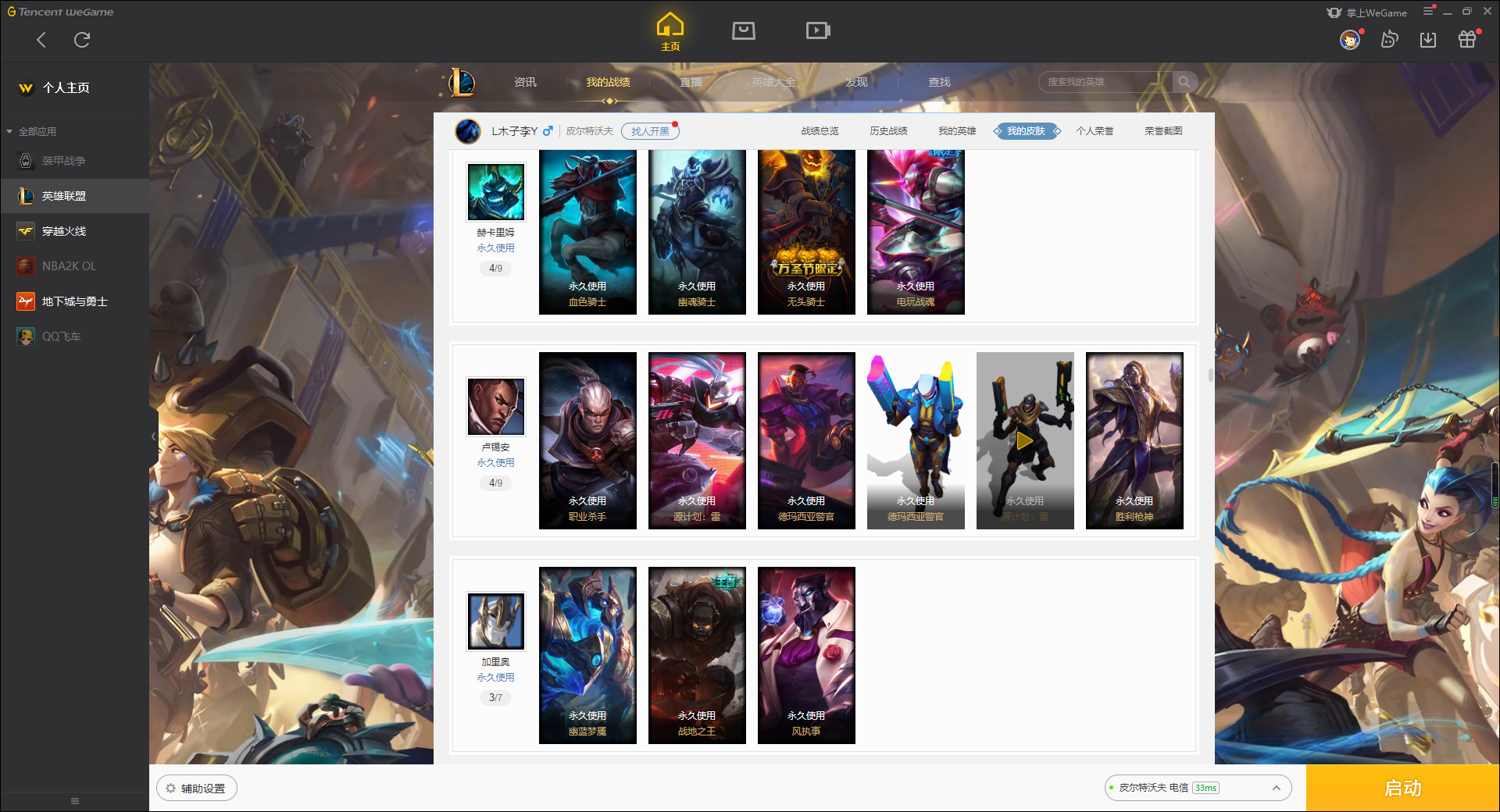Play the 源计划 skin model video

(x=1024, y=441)
